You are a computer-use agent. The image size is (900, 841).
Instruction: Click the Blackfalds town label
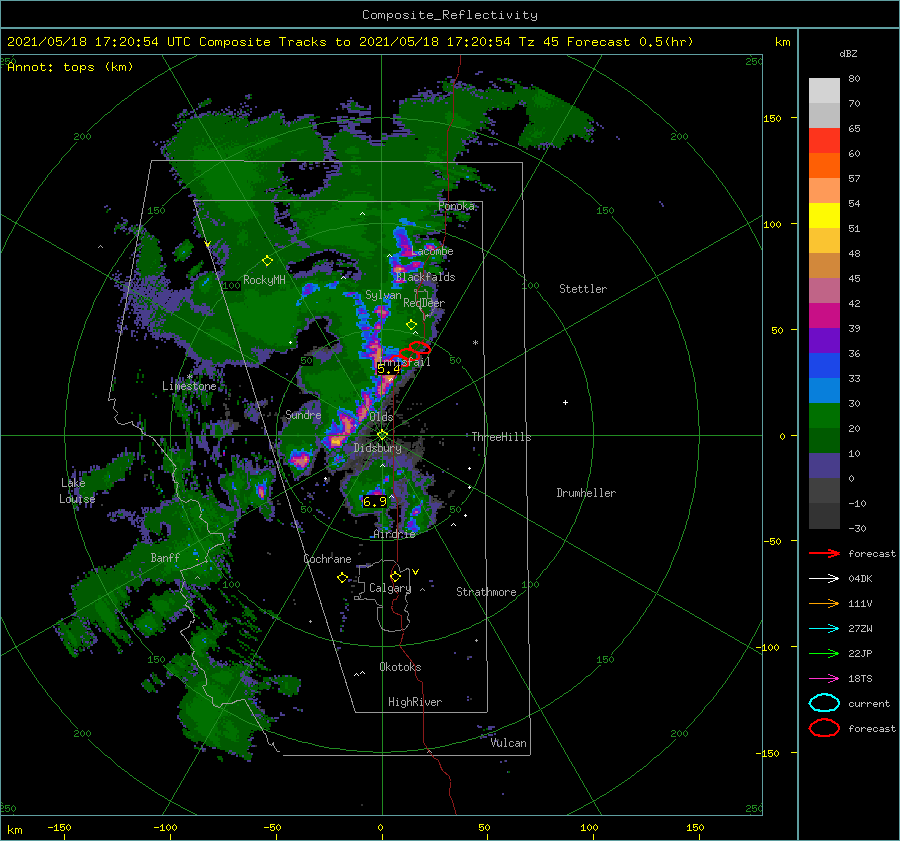click(425, 277)
